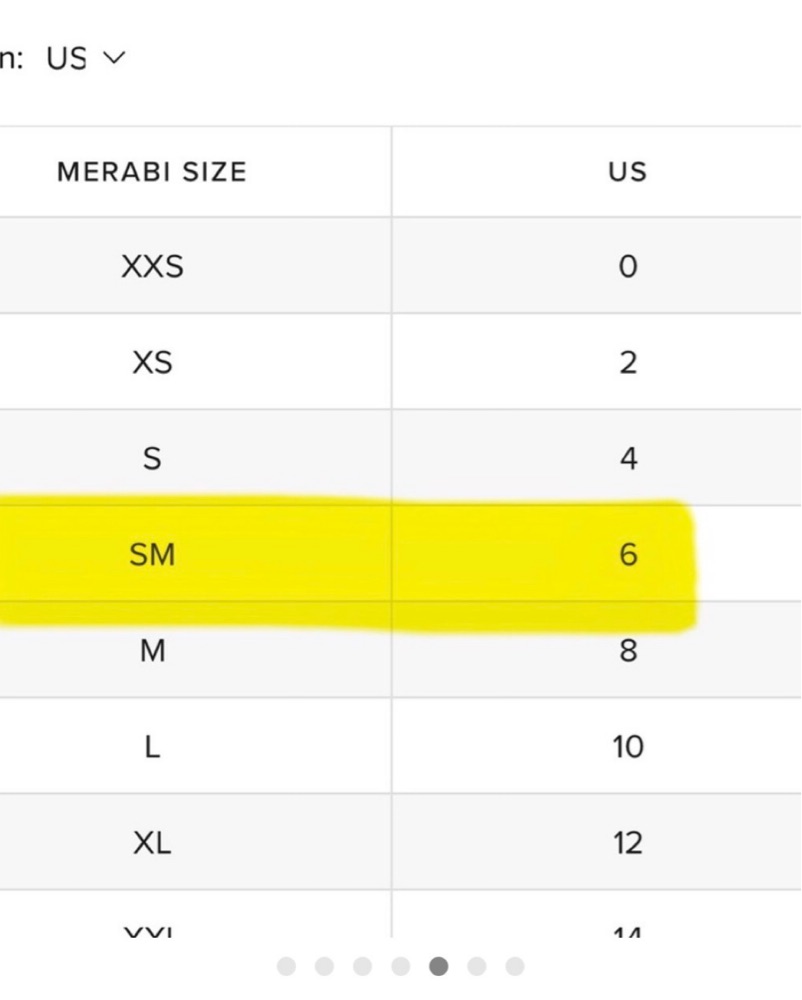Jump to the last carousel page dot
This screenshot has width=802, height=1000.
pyautogui.click(x=515, y=966)
